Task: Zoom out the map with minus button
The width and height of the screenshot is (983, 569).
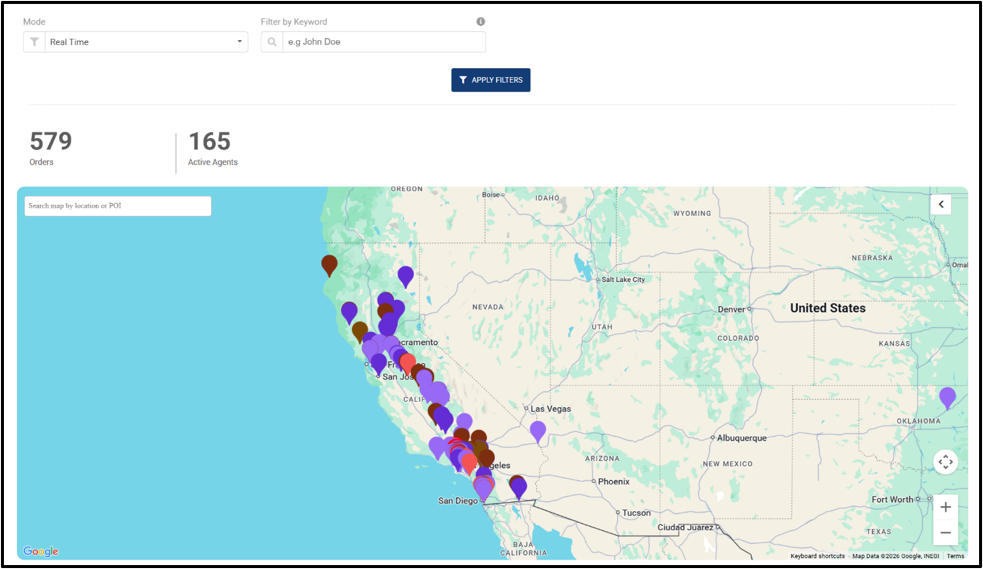Action: [945, 533]
